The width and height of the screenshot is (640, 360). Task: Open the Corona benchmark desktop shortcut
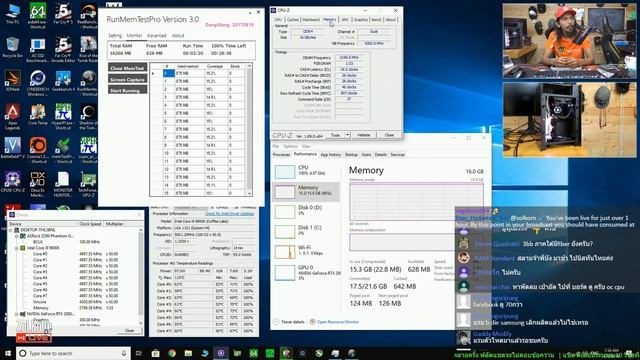point(38,150)
